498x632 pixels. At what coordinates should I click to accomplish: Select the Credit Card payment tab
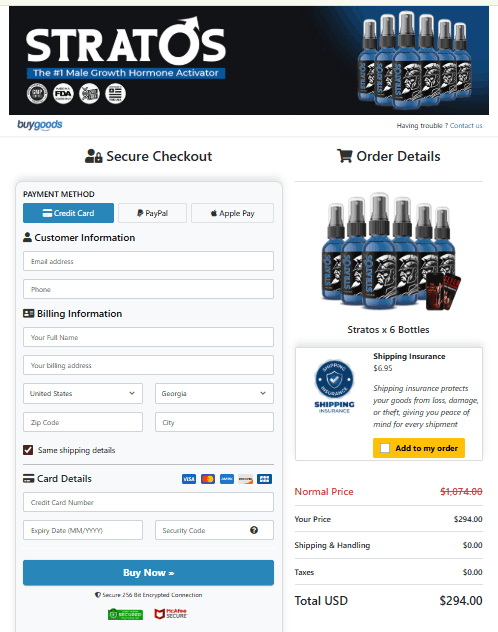pos(68,213)
